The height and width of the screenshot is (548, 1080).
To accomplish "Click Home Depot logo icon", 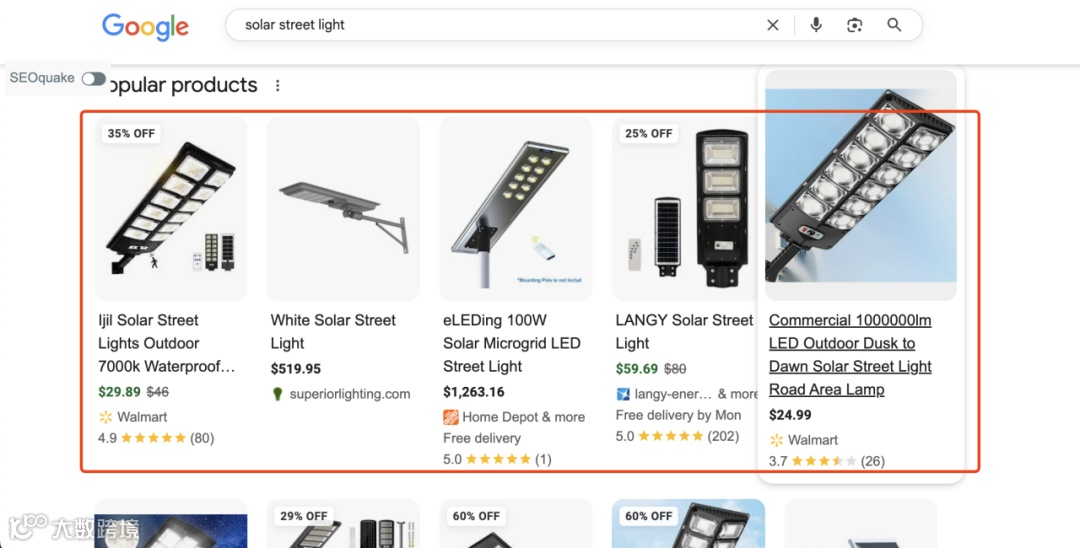I will (450, 417).
